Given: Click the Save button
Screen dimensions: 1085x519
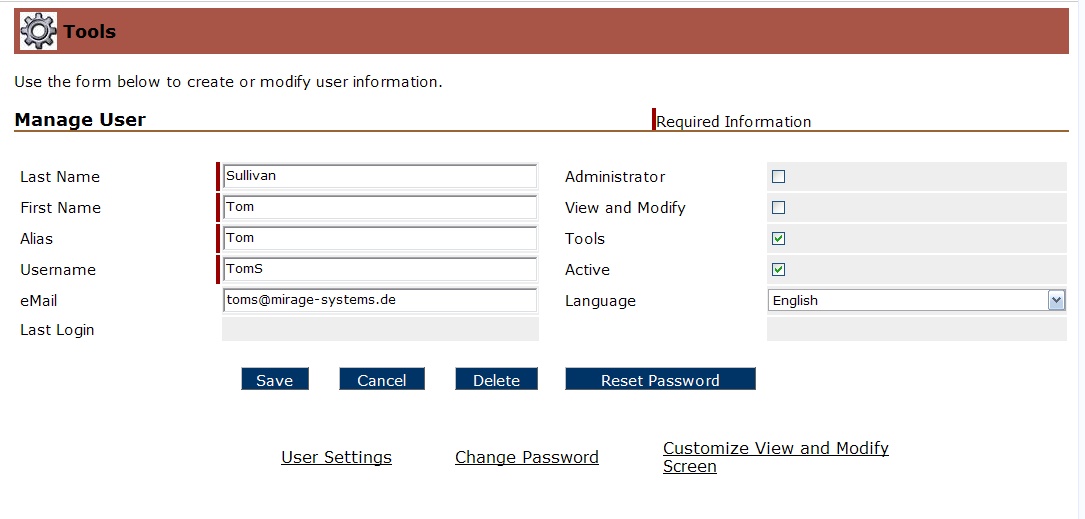Looking at the screenshot, I should tap(275, 380).
